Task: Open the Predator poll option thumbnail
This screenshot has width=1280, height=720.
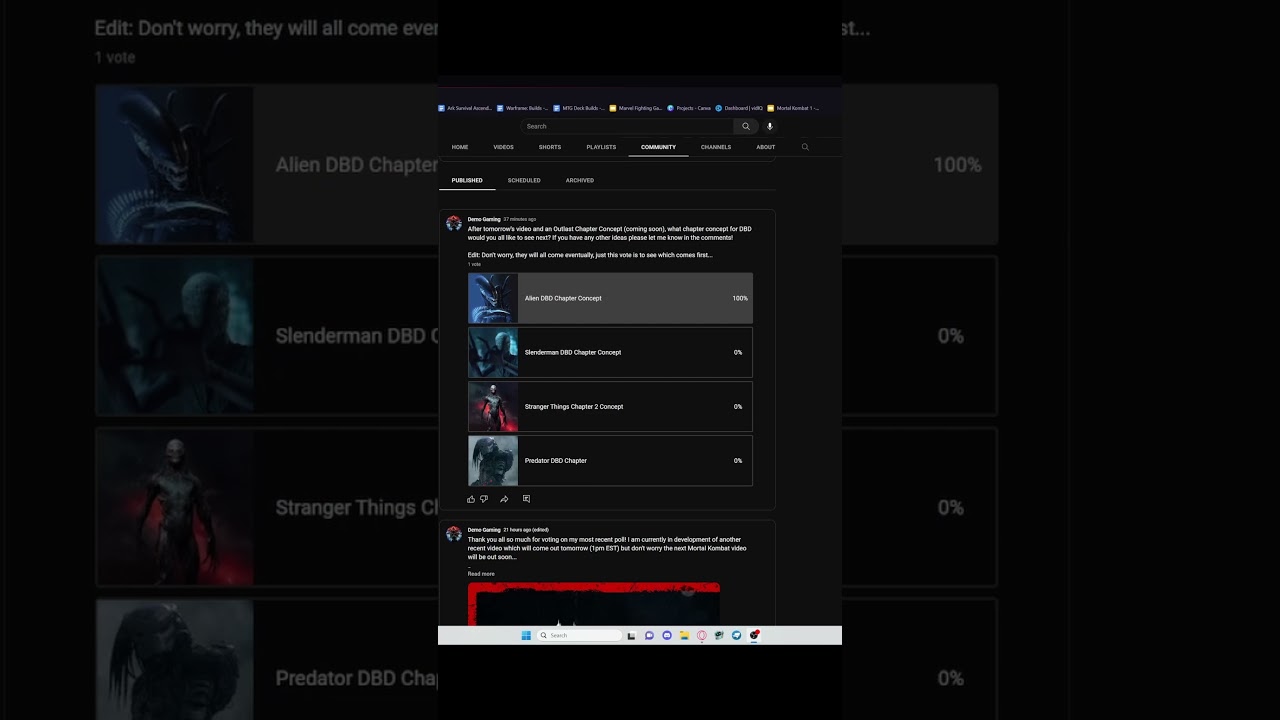Action: click(493, 460)
